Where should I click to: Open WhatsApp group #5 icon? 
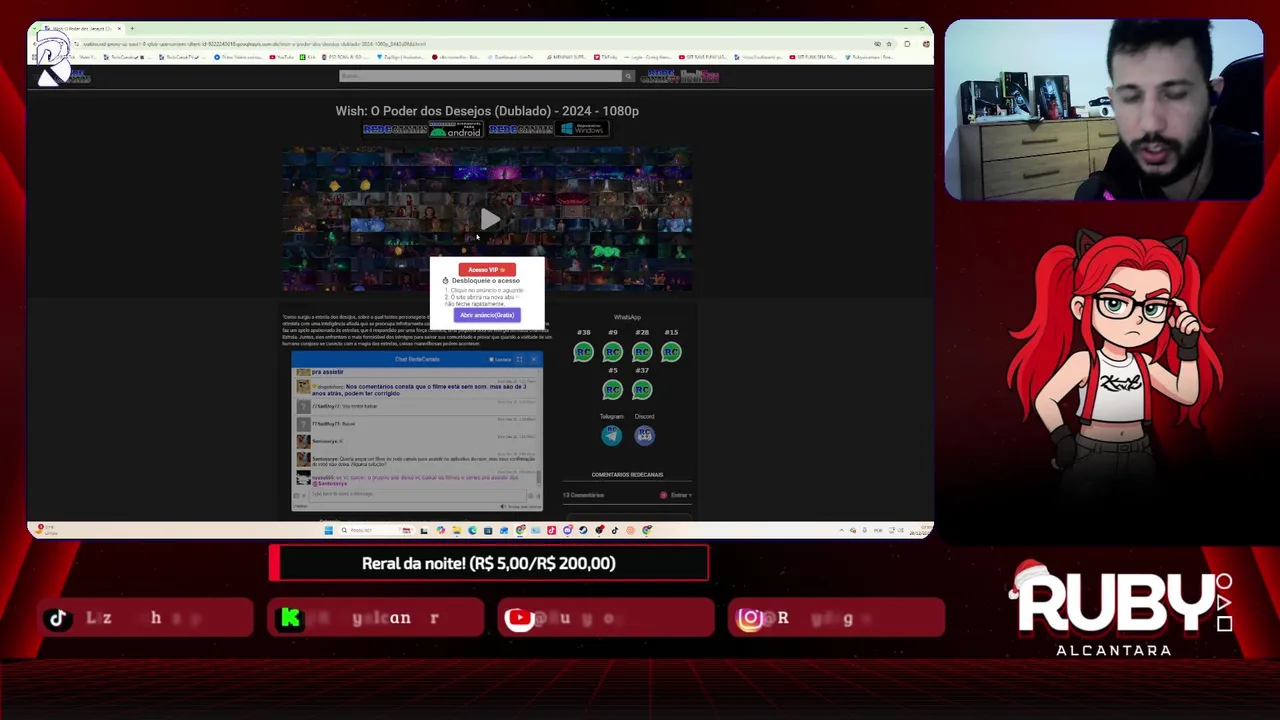[612, 390]
